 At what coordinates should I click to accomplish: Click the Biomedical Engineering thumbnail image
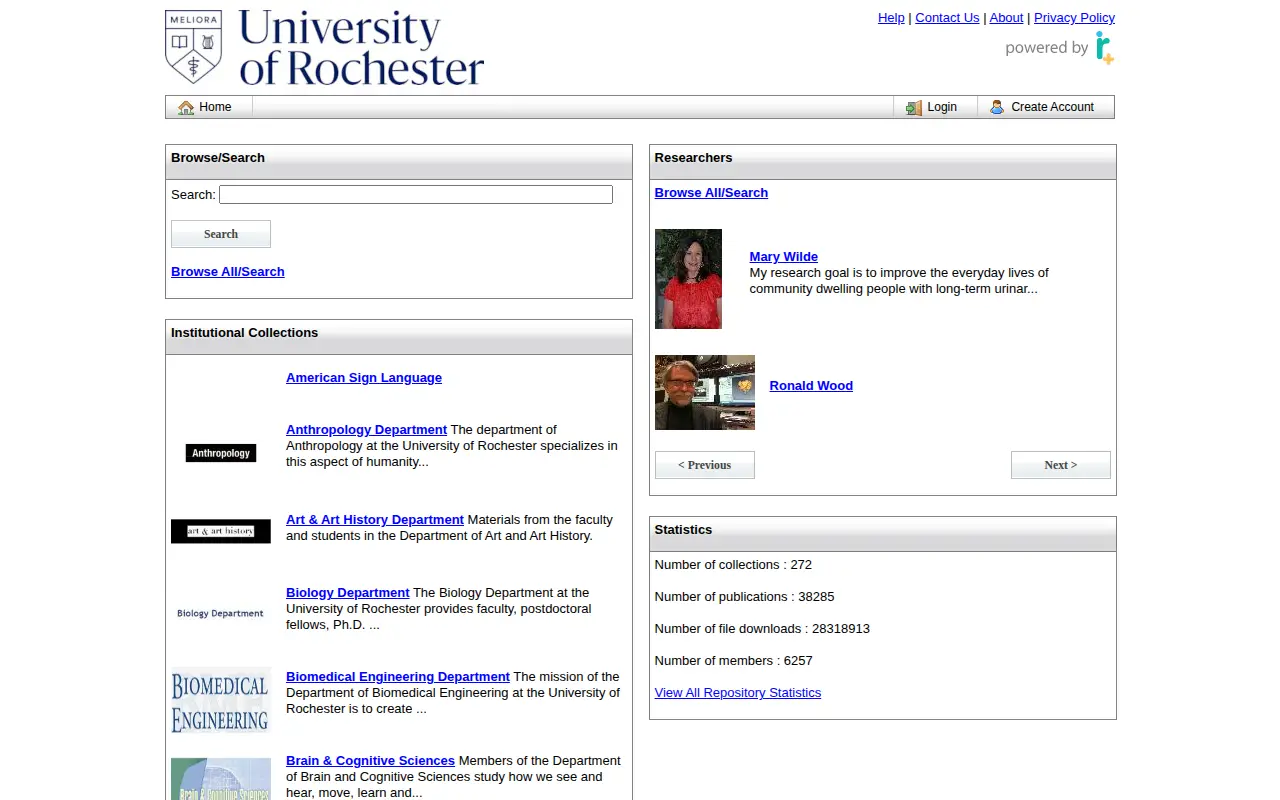221,701
